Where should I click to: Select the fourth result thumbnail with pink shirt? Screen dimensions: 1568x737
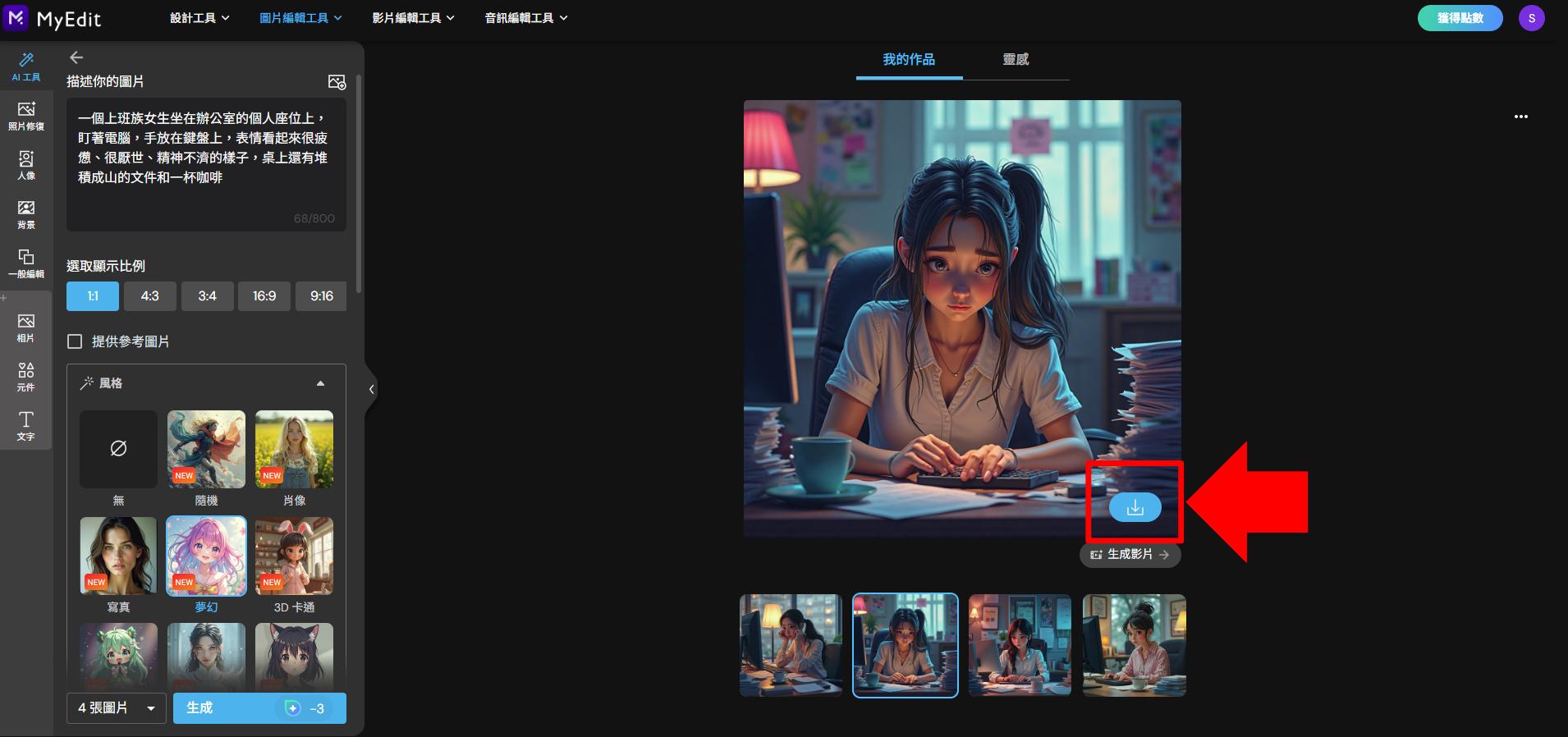1134,645
